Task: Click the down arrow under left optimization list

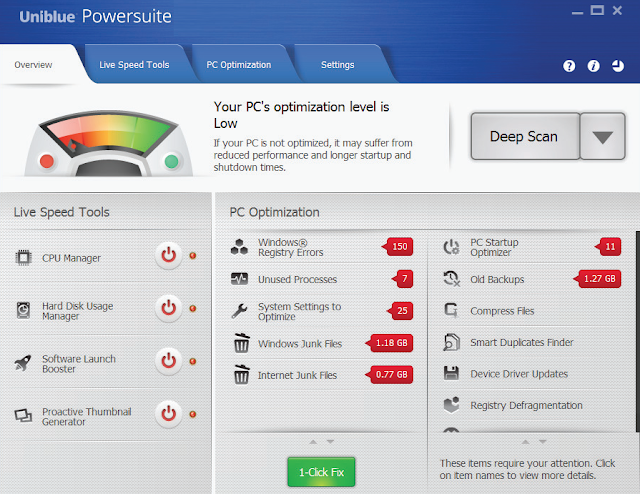Action: tap(330, 442)
